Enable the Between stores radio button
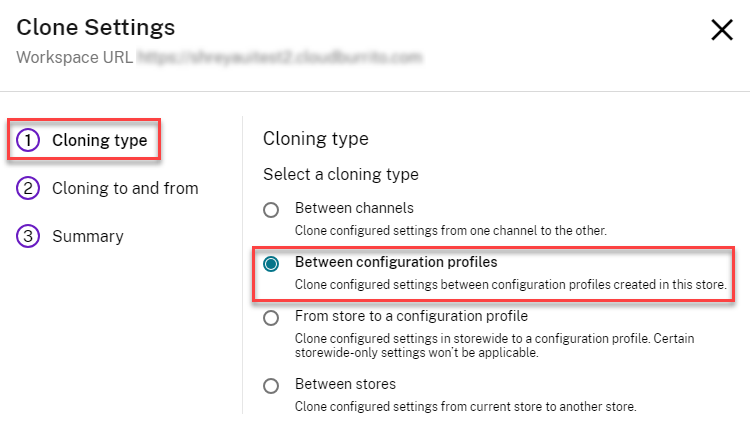Viewport: 750px width, 440px height. tap(271, 385)
